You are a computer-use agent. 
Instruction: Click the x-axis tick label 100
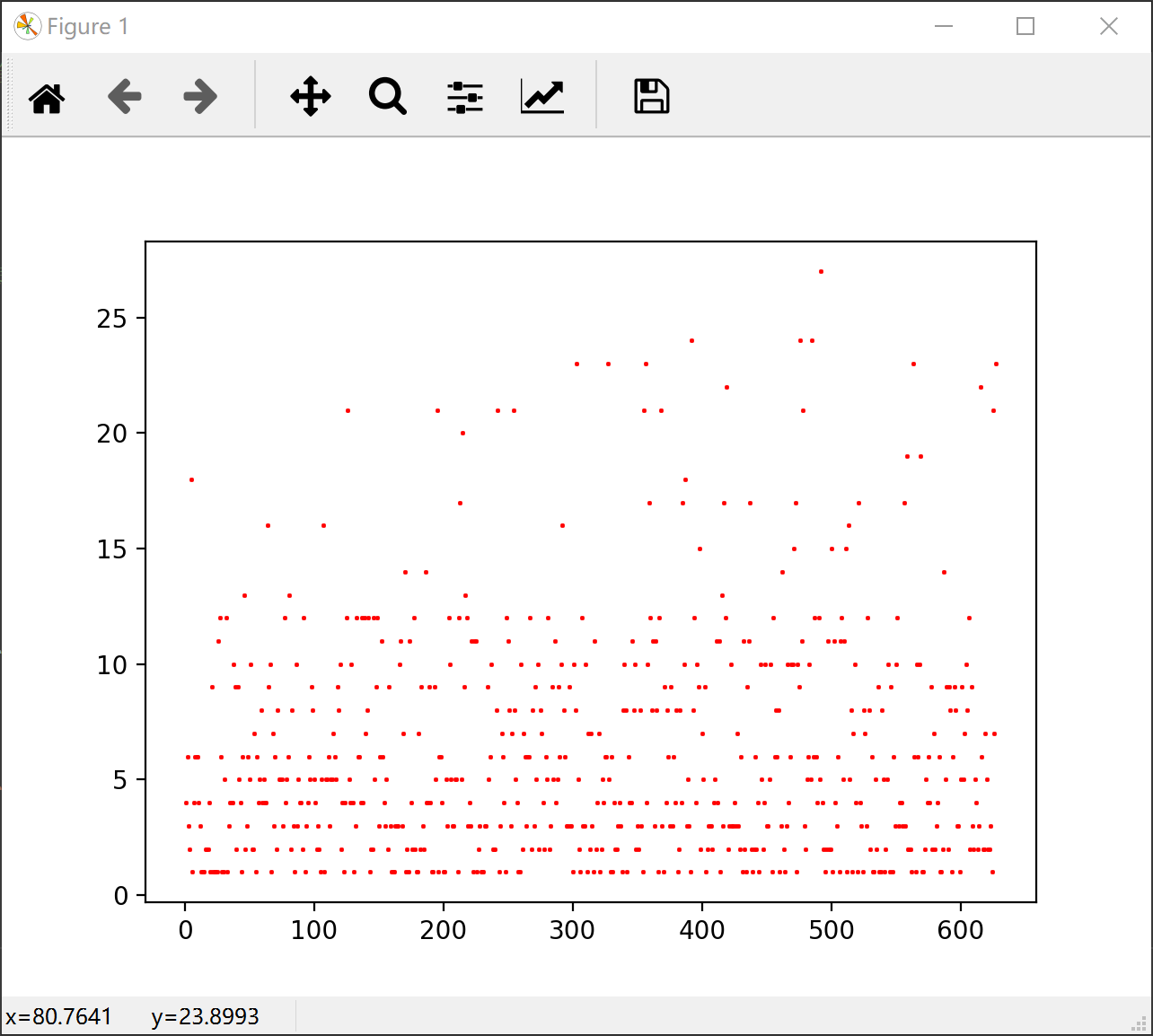coord(314,930)
